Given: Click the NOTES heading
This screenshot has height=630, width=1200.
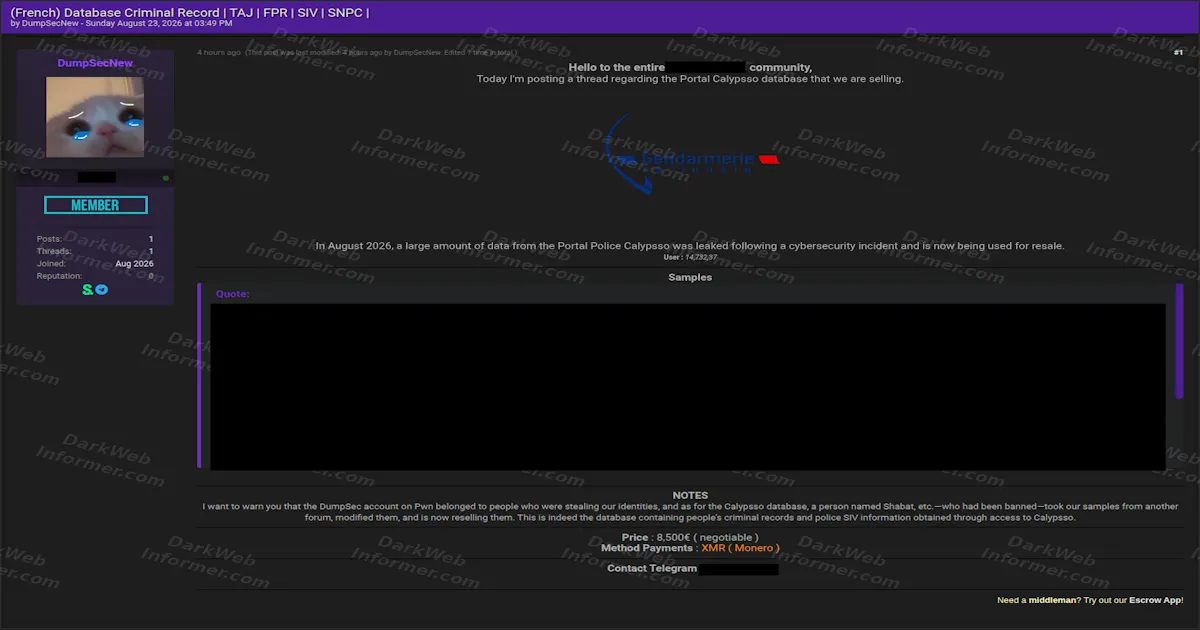Looking at the screenshot, I should (x=690, y=495).
